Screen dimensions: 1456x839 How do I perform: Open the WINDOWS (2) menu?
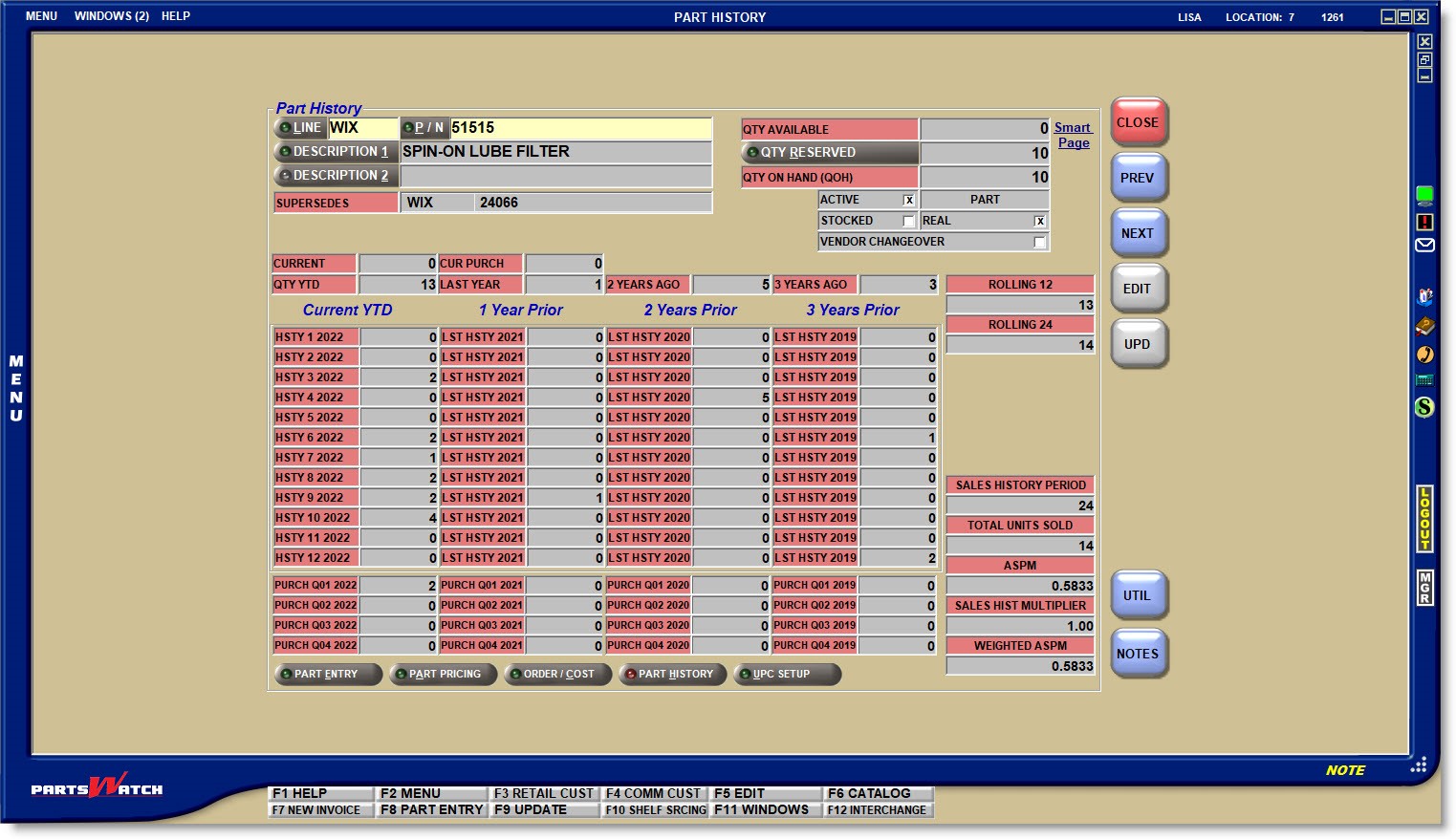pos(112,16)
